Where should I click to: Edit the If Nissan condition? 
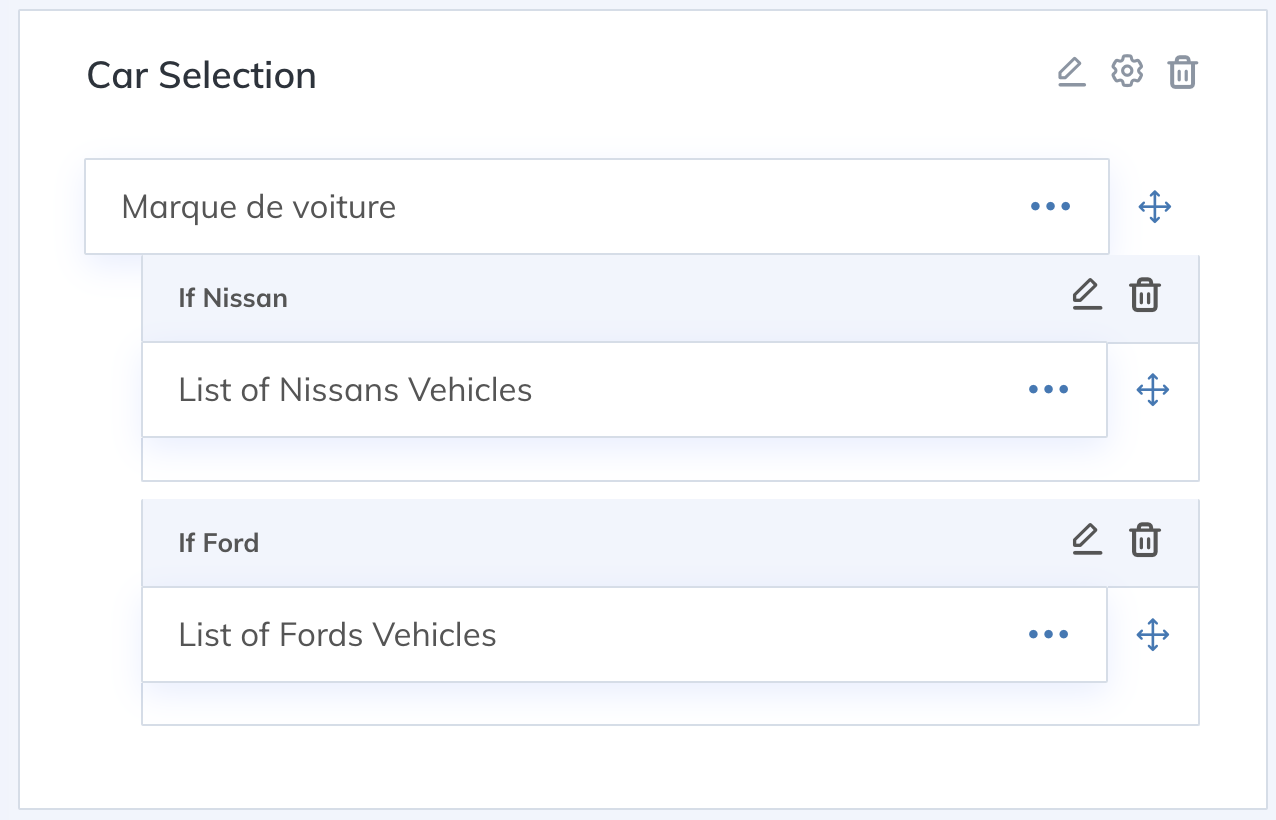[x=1087, y=295]
